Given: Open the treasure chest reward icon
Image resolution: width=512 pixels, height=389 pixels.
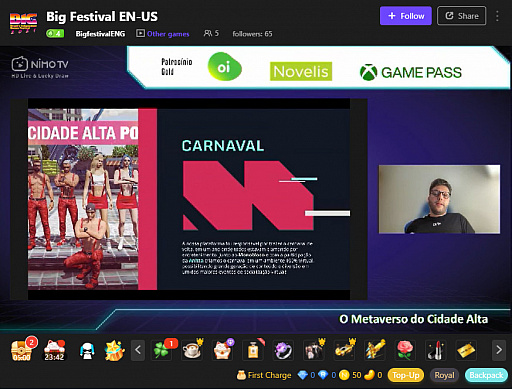Looking at the screenshot, I should point(22,350).
